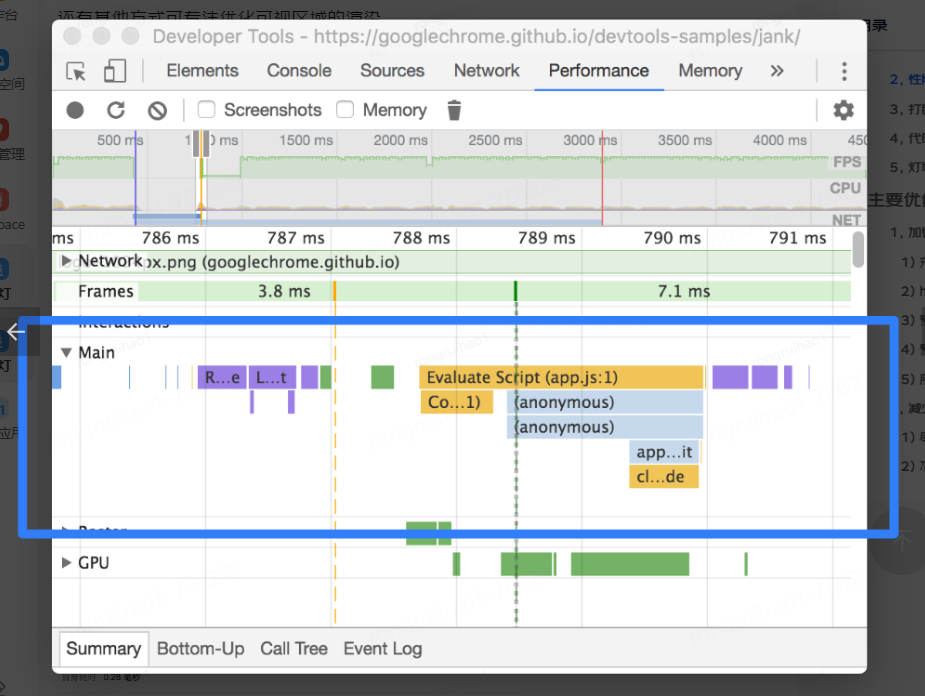Start recording with the Record button

point(75,110)
